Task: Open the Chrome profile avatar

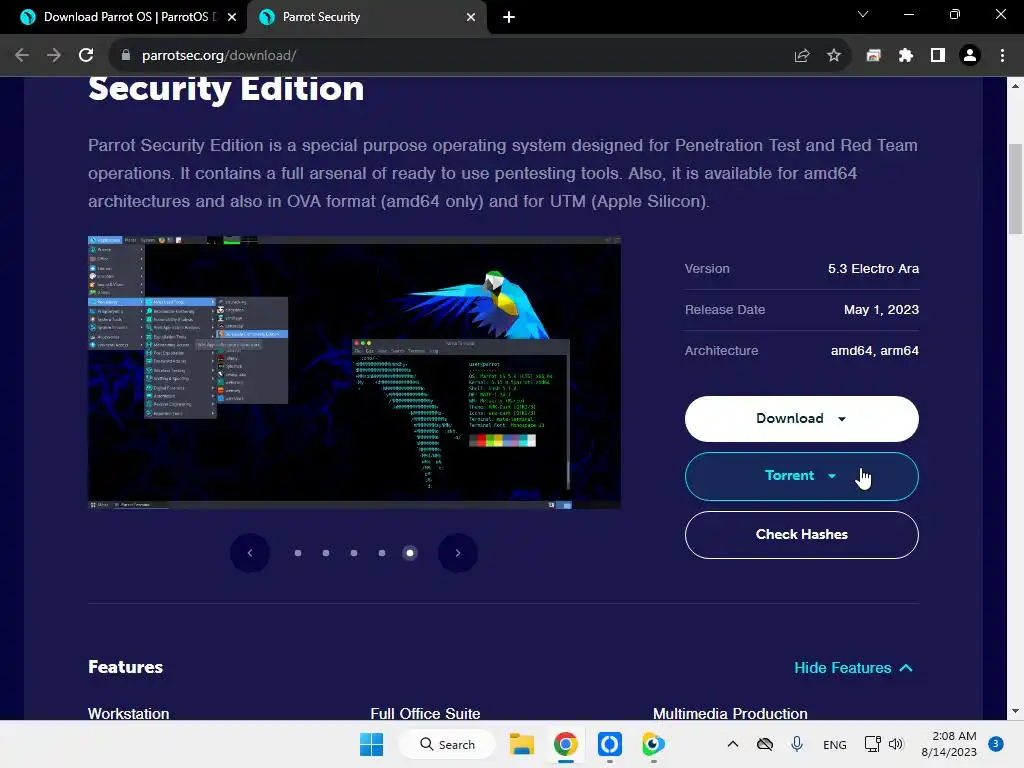Action: pos(970,56)
